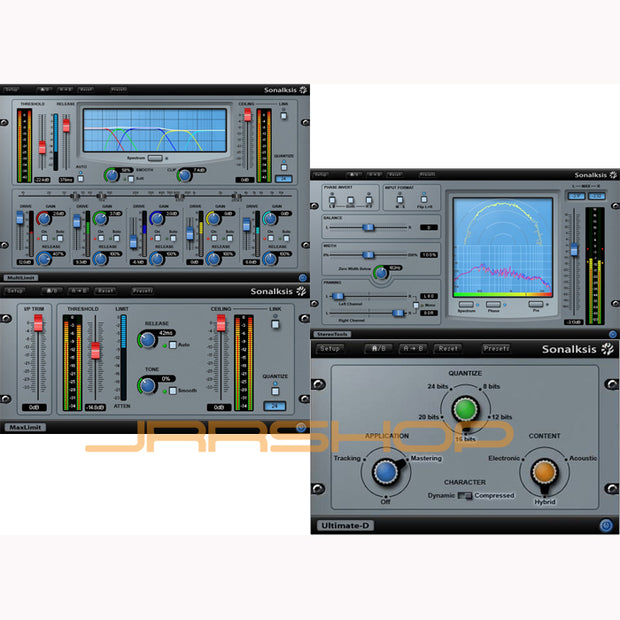The height and width of the screenshot is (620, 620).
Task: Click the green band-two Gain knob in MultiLimit
Action: click(100, 218)
